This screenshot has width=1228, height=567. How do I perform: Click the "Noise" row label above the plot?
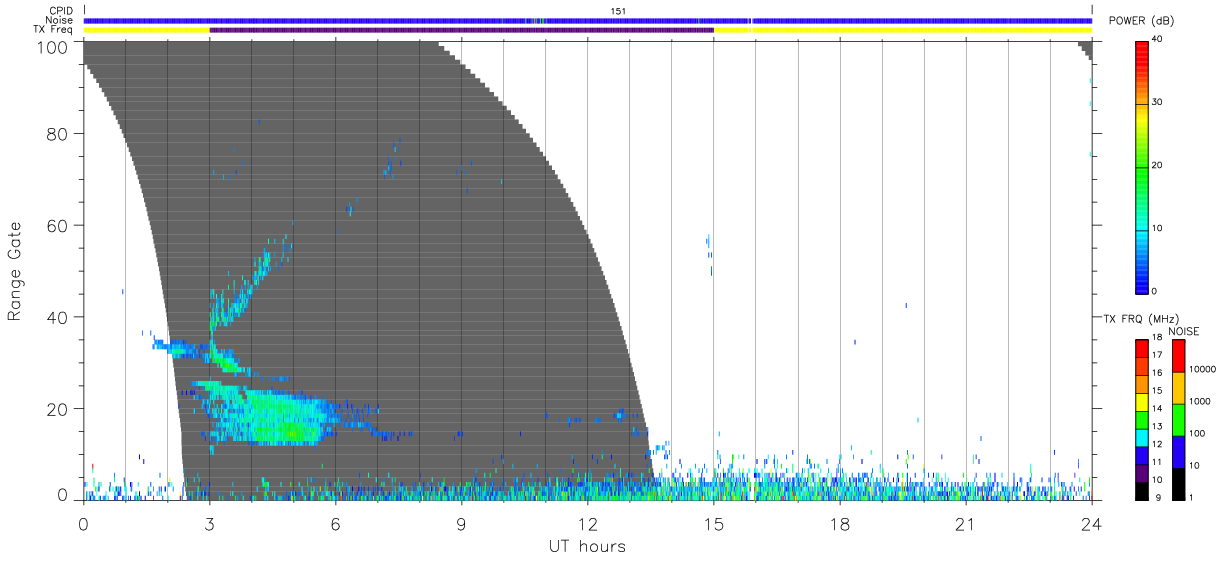point(59,20)
